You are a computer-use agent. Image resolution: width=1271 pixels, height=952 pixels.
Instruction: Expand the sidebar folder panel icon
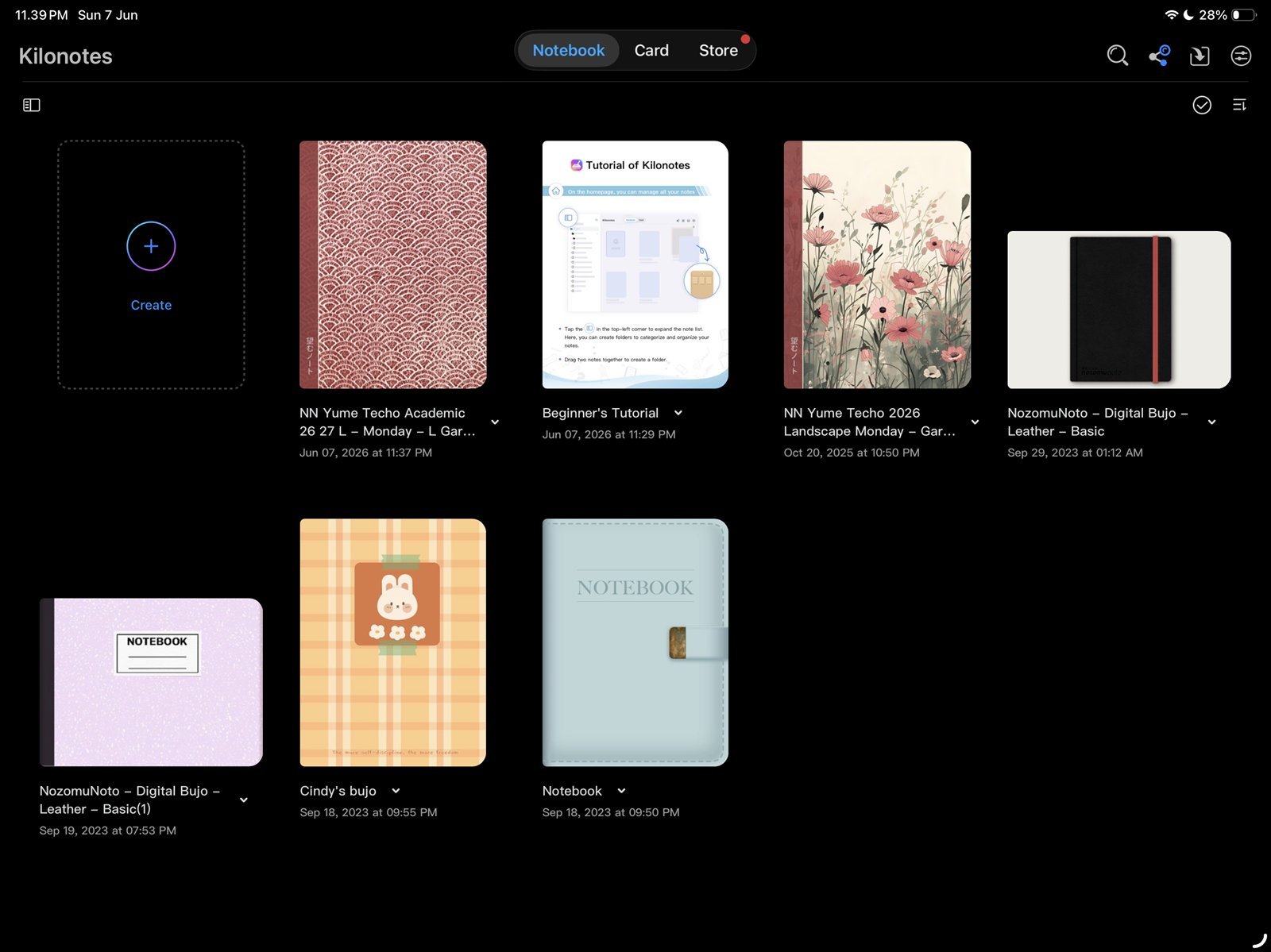click(x=32, y=105)
